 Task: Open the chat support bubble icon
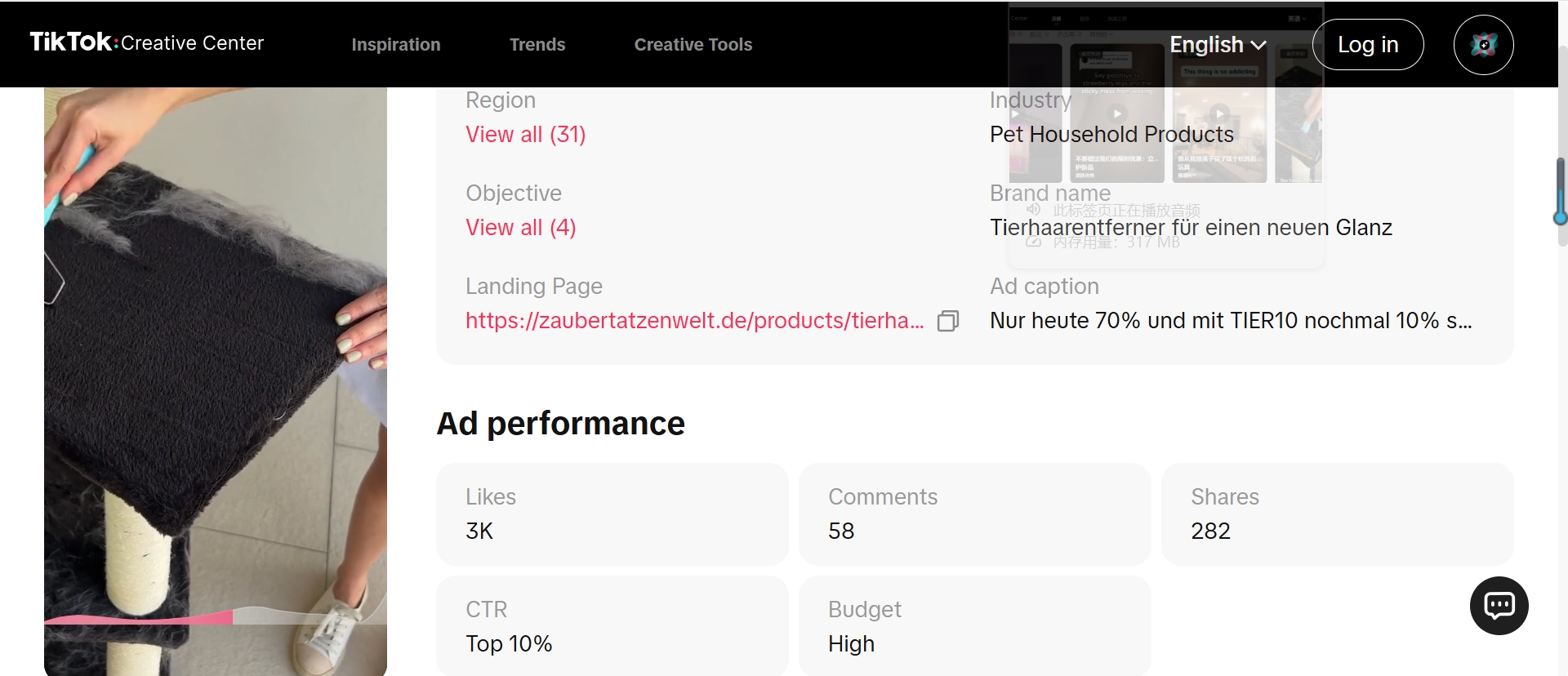coord(1499,606)
